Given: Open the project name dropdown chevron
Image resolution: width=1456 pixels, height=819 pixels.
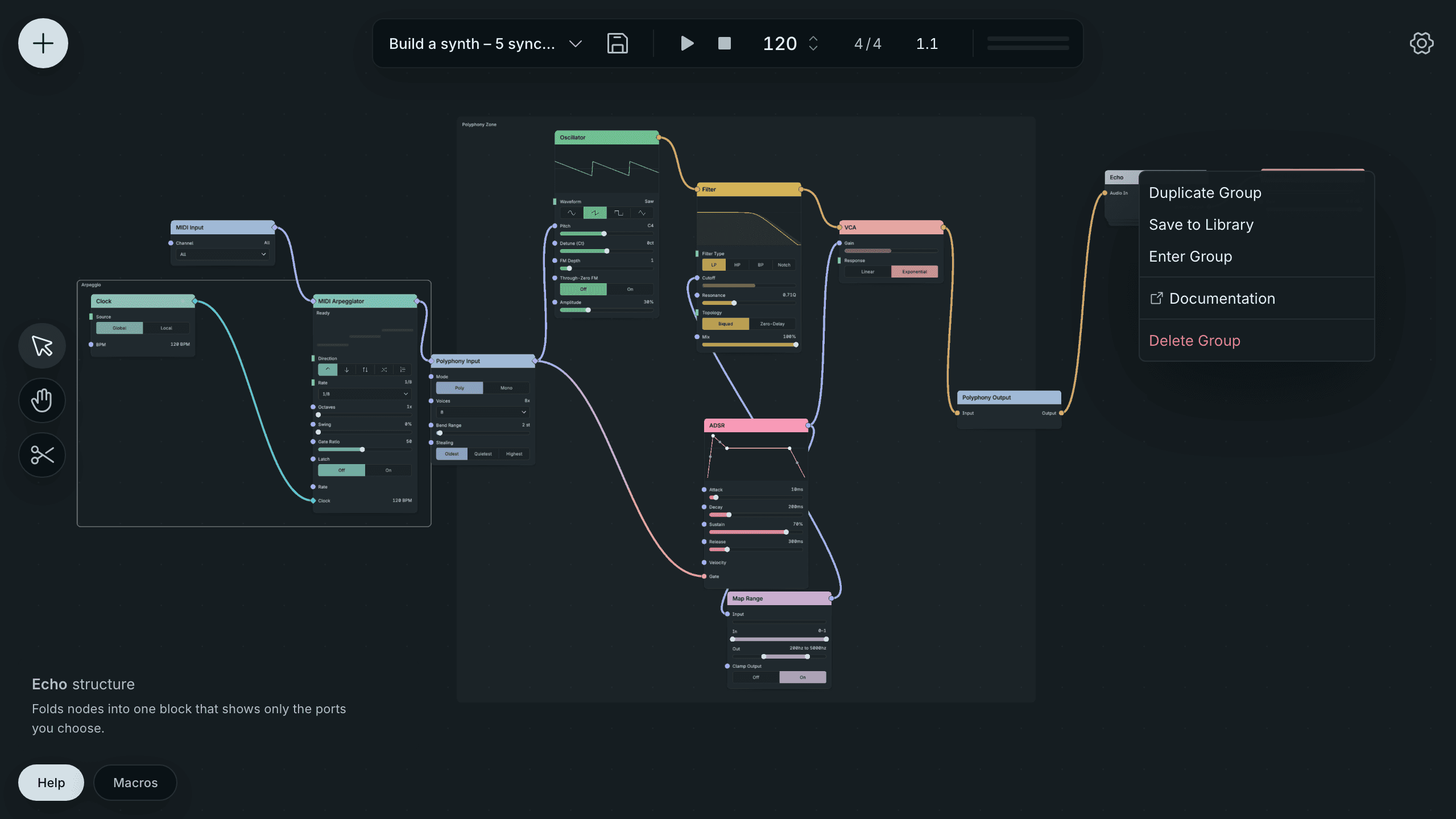Looking at the screenshot, I should pos(576,44).
